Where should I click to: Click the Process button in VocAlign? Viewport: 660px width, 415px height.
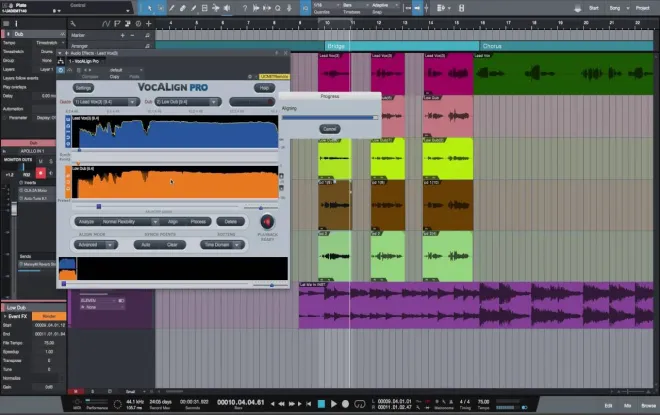[198, 221]
